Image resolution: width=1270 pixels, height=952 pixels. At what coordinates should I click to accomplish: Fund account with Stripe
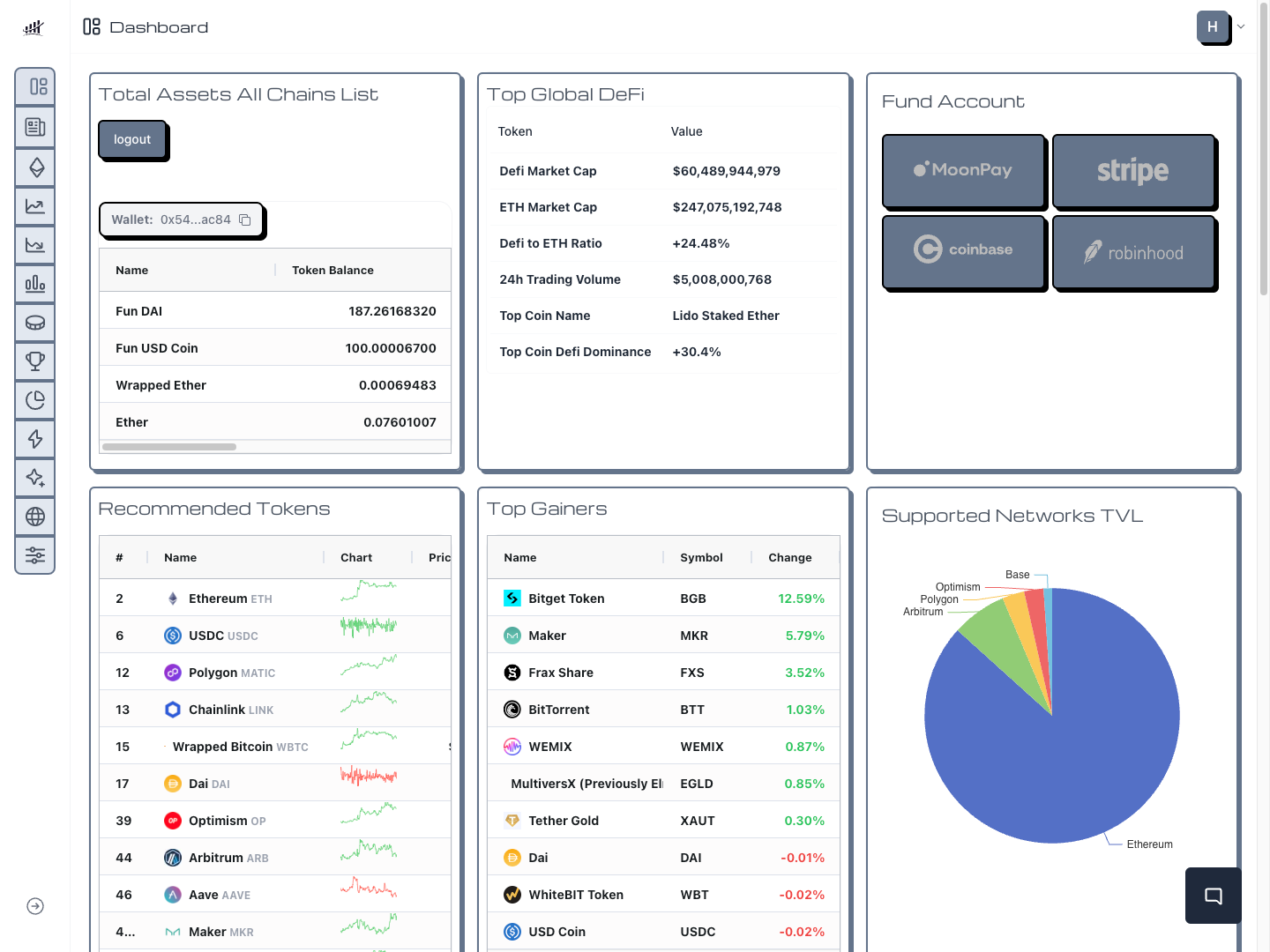tap(1133, 170)
